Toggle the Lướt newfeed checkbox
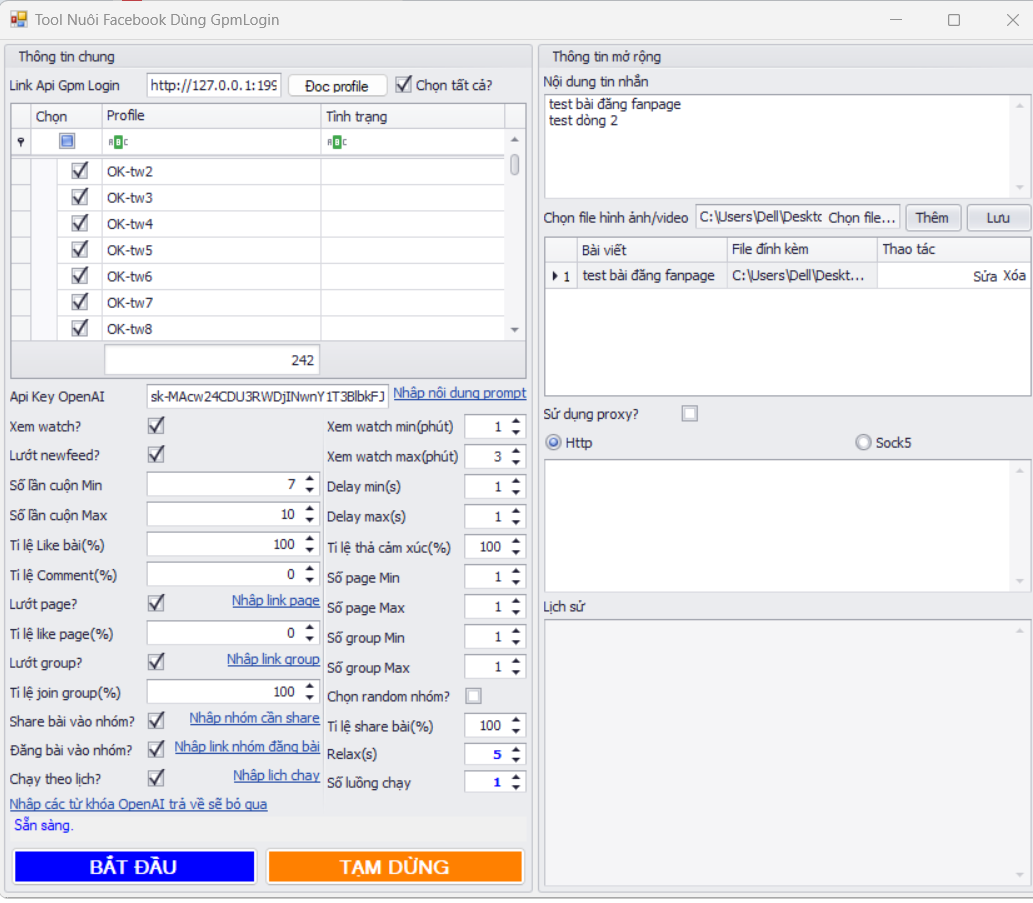Viewport: 1033px width, 903px height. (156, 454)
